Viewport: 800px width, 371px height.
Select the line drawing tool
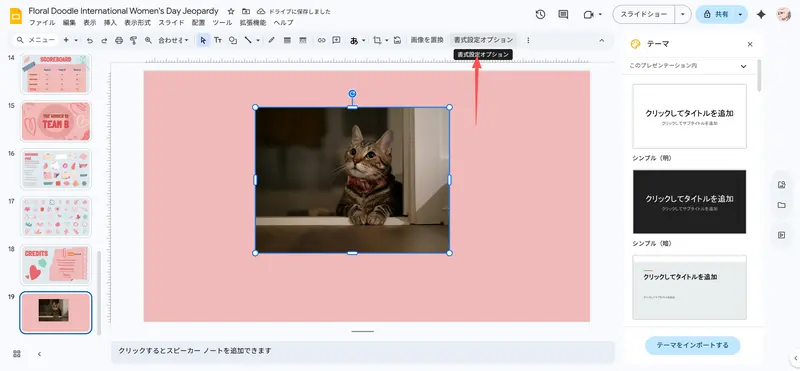tap(248, 40)
